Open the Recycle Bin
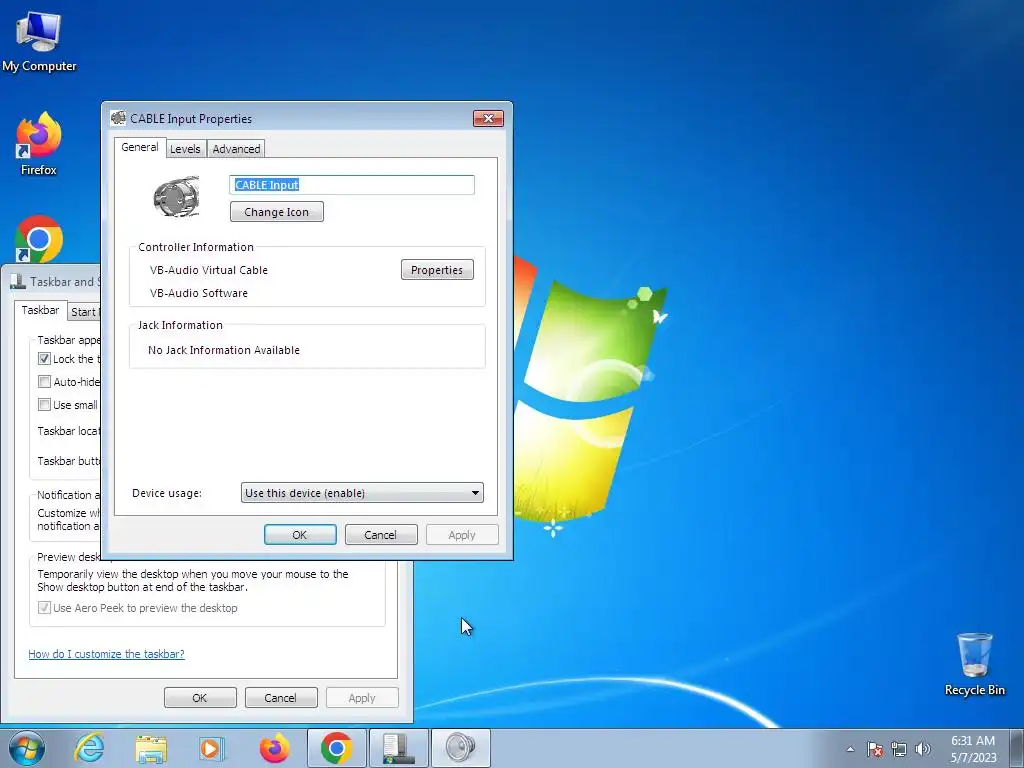The width and height of the screenshot is (1024, 768). (x=974, y=664)
